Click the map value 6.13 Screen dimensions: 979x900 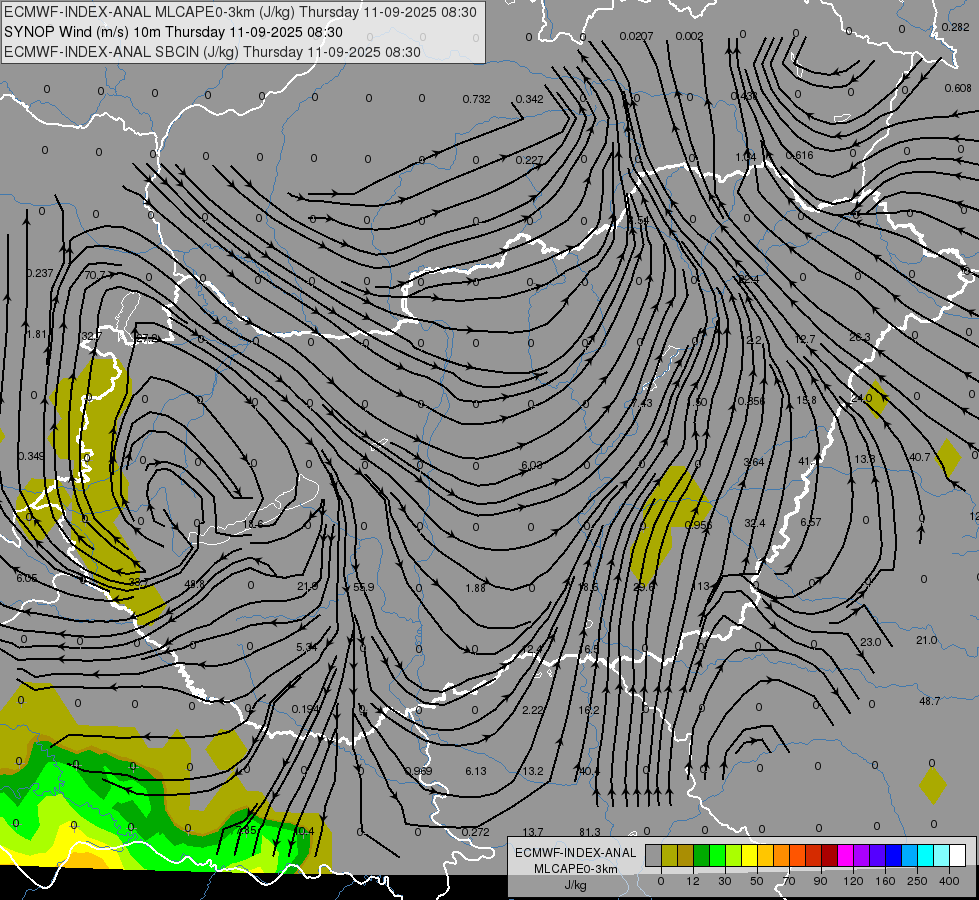(476, 771)
